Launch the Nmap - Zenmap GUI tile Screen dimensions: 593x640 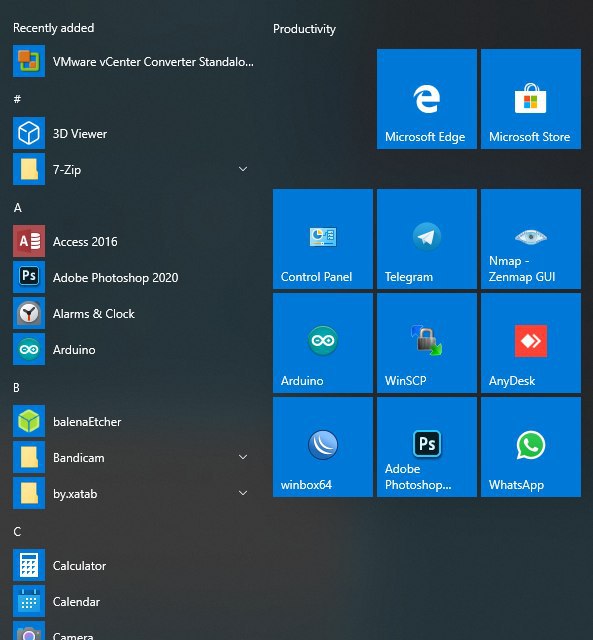pyautogui.click(x=531, y=239)
